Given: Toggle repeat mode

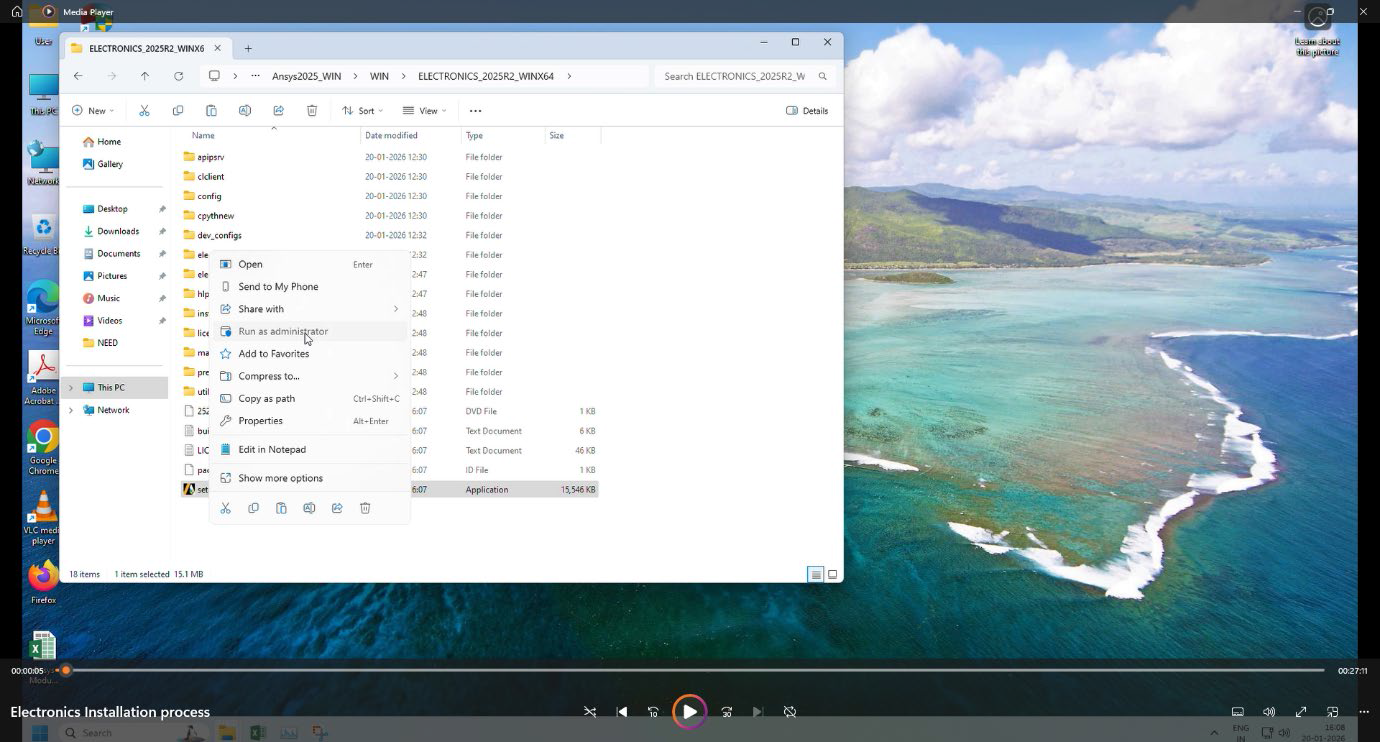Looking at the screenshot, I should coord(790,712).
